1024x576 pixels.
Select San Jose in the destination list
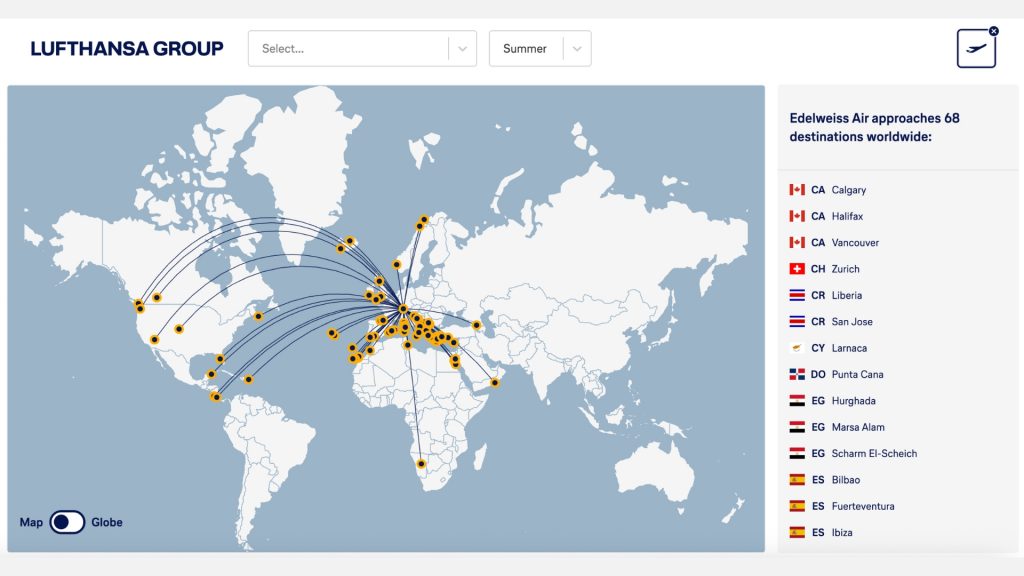click(852, 321)
